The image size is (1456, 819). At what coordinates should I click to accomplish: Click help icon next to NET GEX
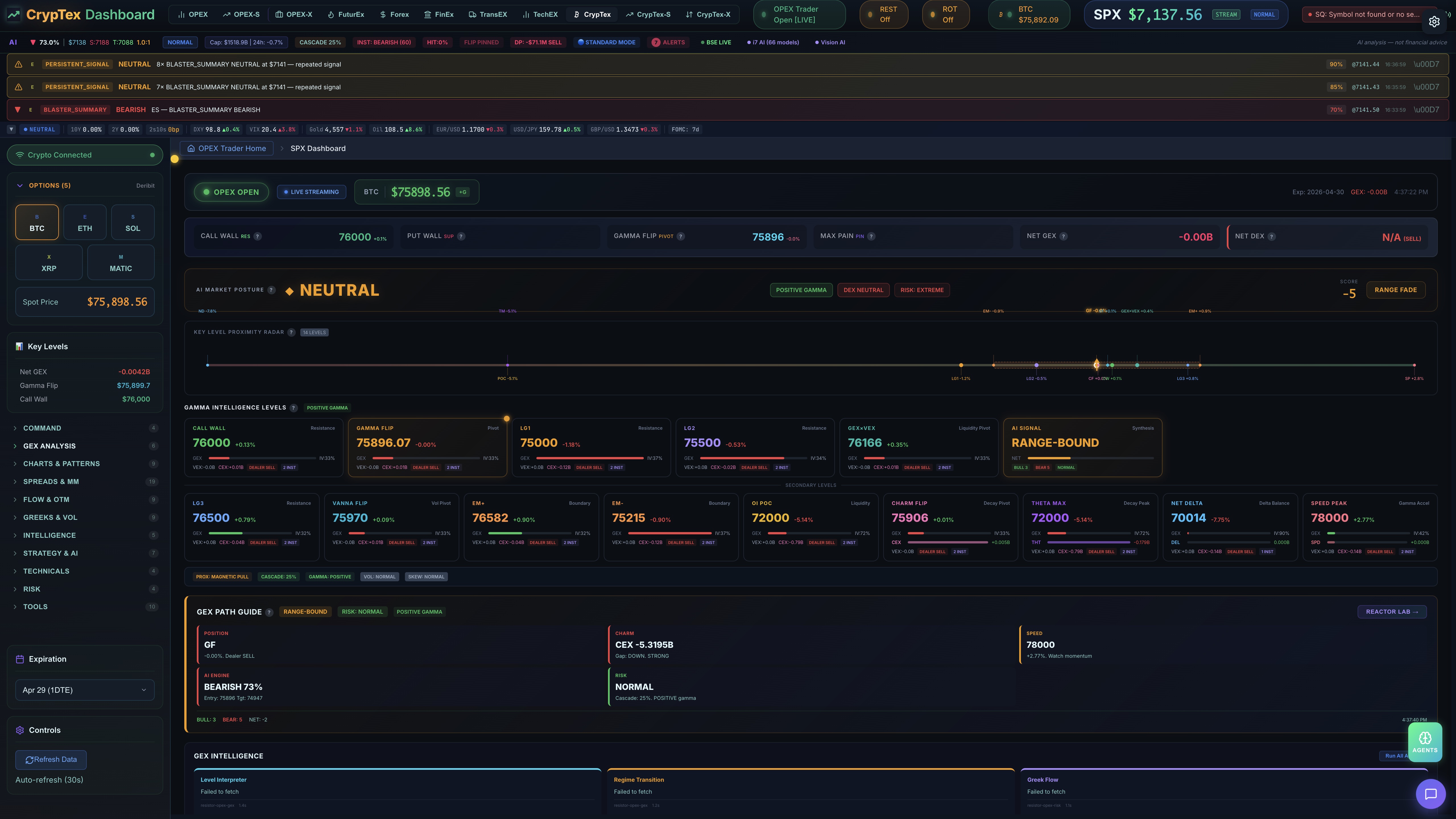coord(1064,236)
